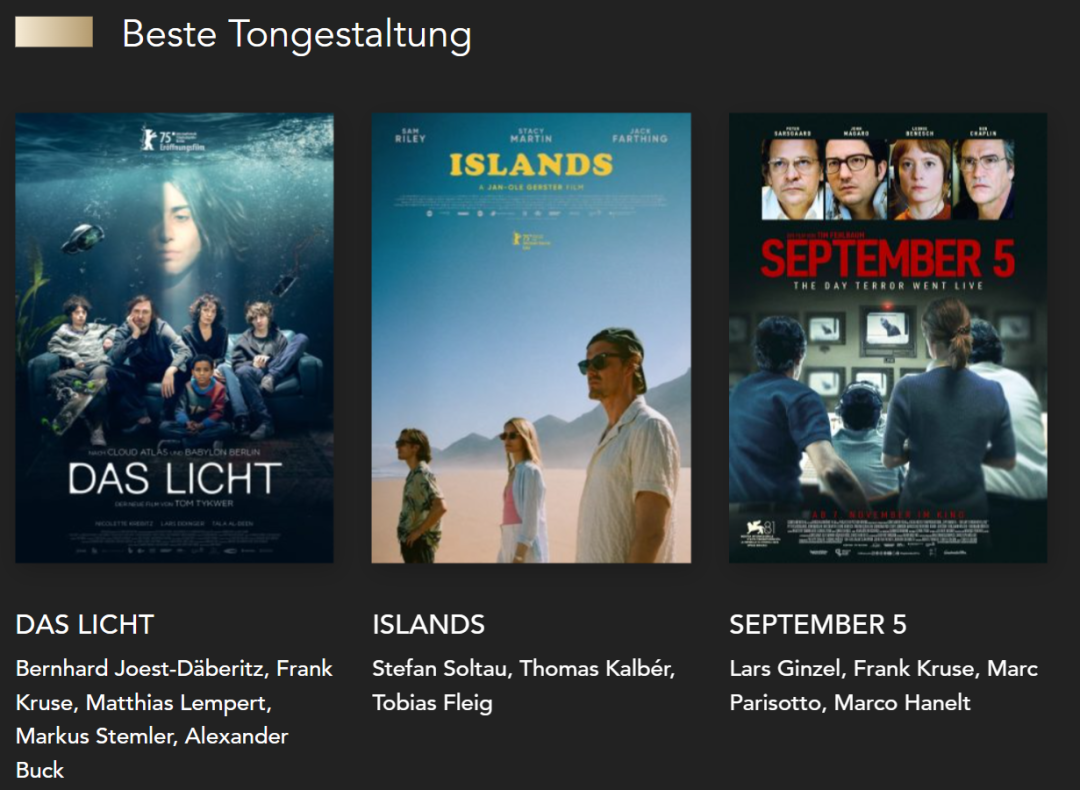Click the Venice lion logo on September 5 poster

pos(757,529)
